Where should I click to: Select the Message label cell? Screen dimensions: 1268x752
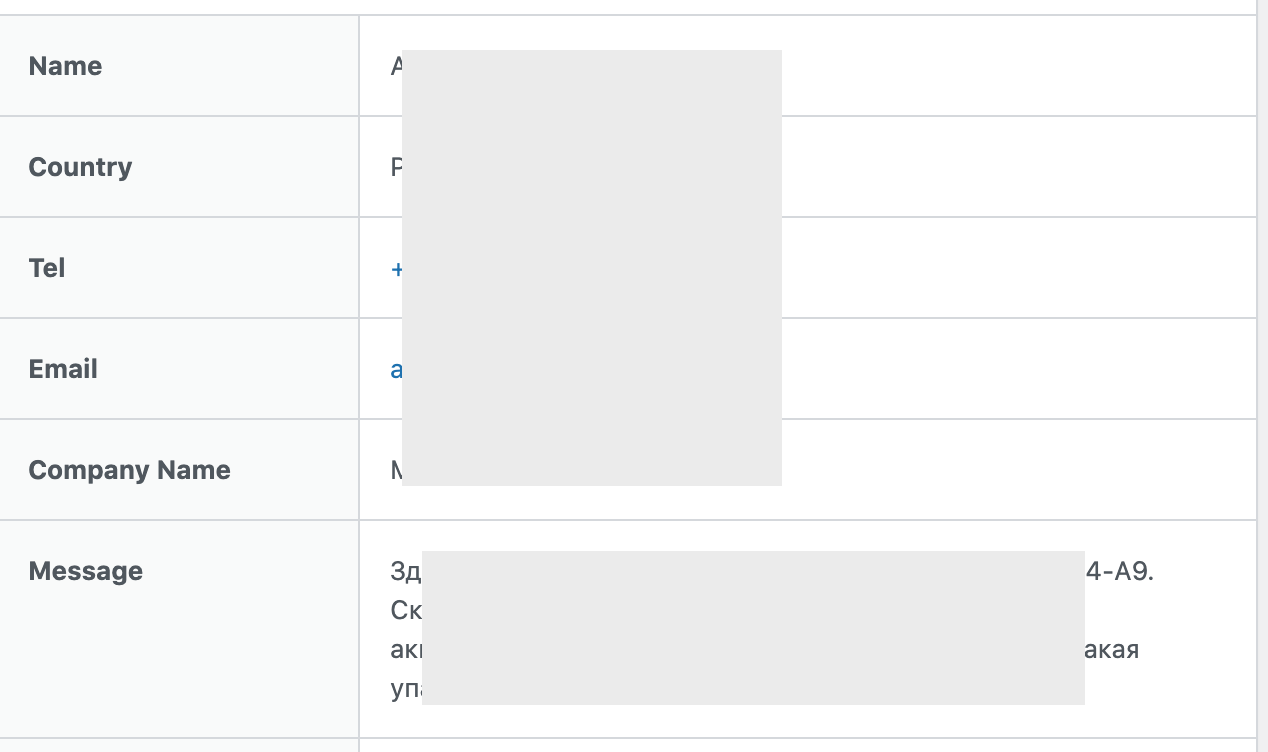point(85,571)
